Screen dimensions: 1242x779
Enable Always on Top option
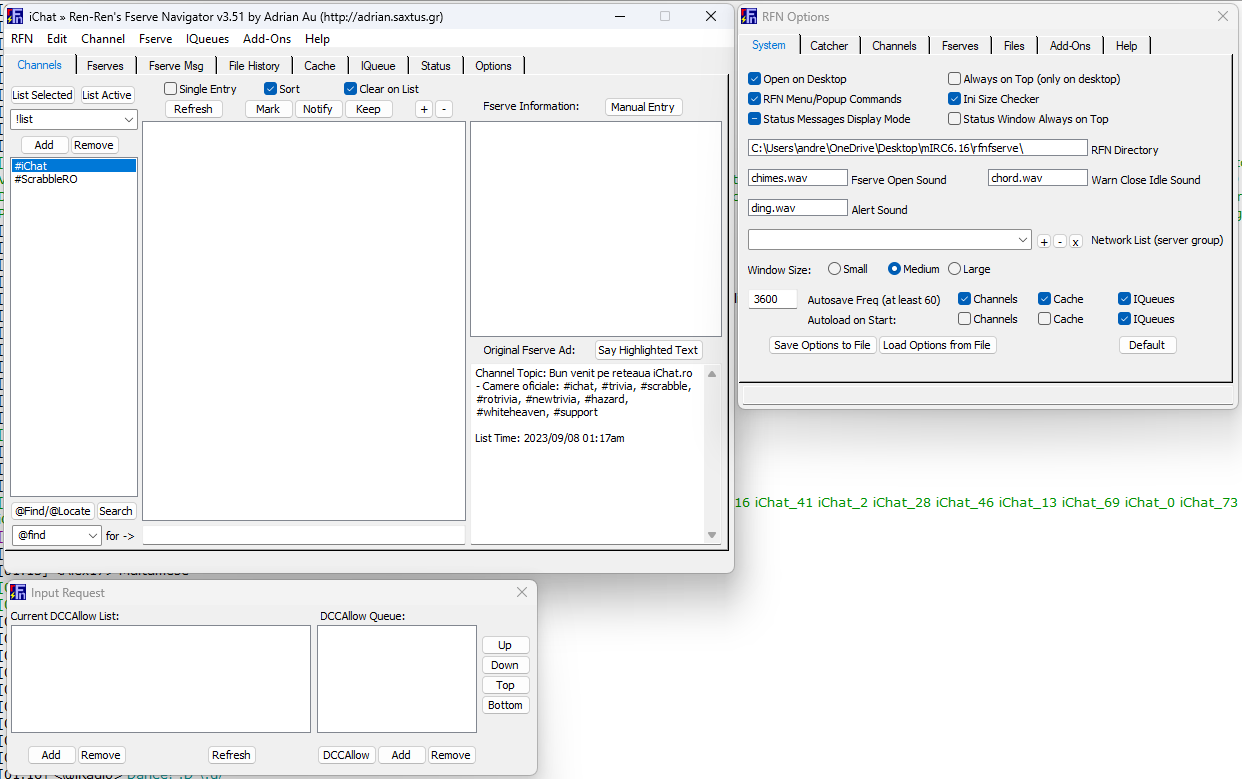point(955,79)
